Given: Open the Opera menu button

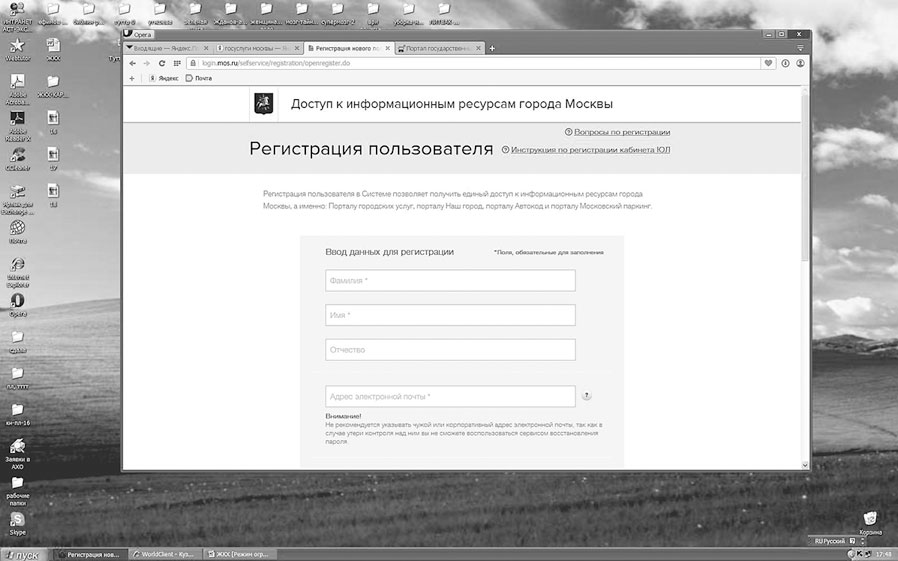Looking at the screenshot, I should pos(136,33).
